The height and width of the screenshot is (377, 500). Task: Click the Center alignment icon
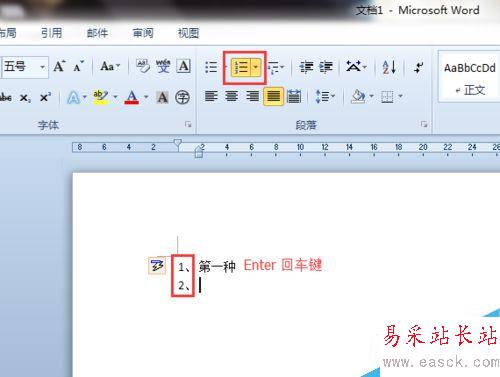(x=232, y=97)
